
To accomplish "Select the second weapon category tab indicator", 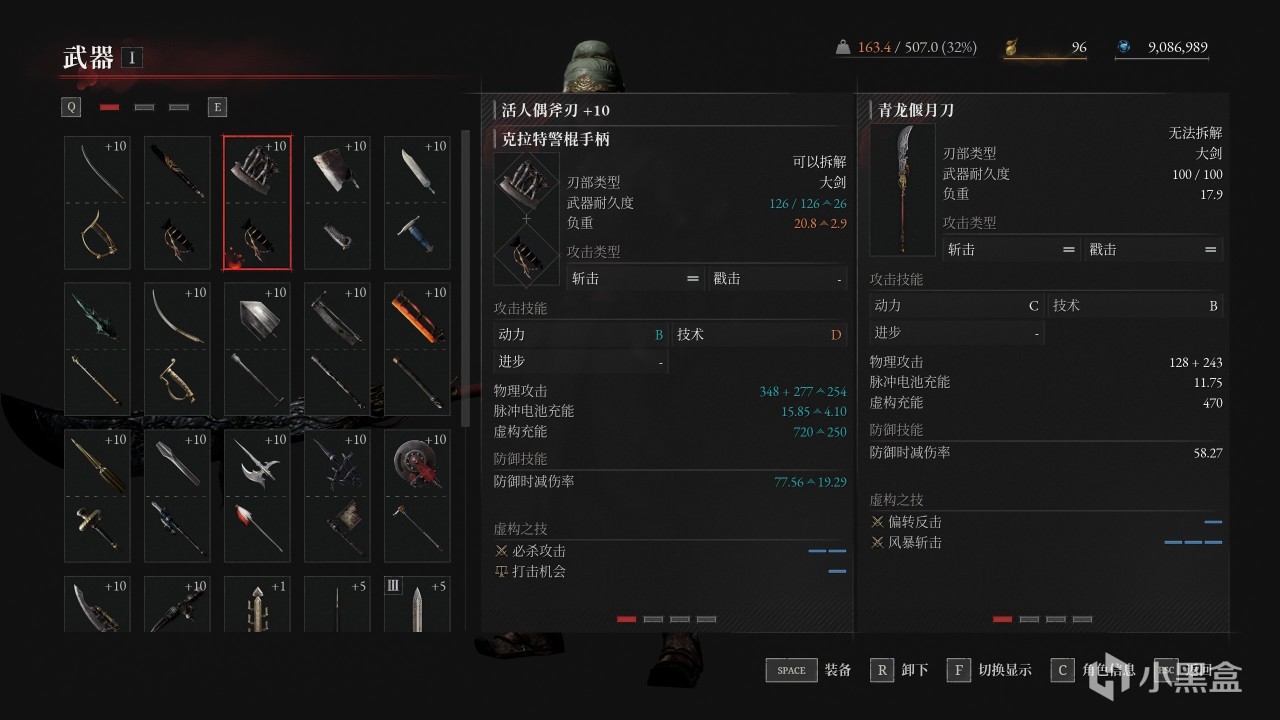I will 144,107.
